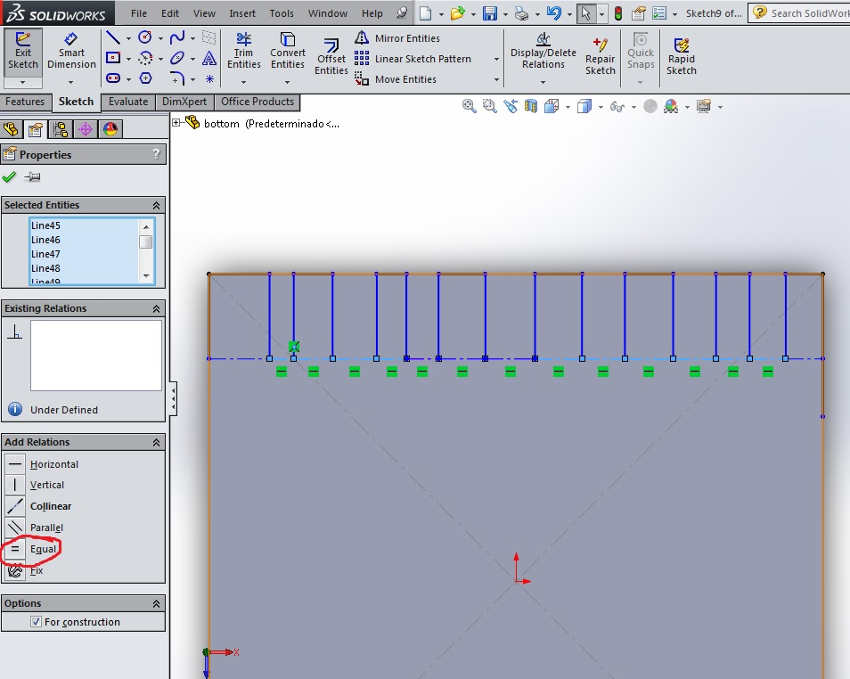
Task: Collapse the Options section
Action: 156,604
